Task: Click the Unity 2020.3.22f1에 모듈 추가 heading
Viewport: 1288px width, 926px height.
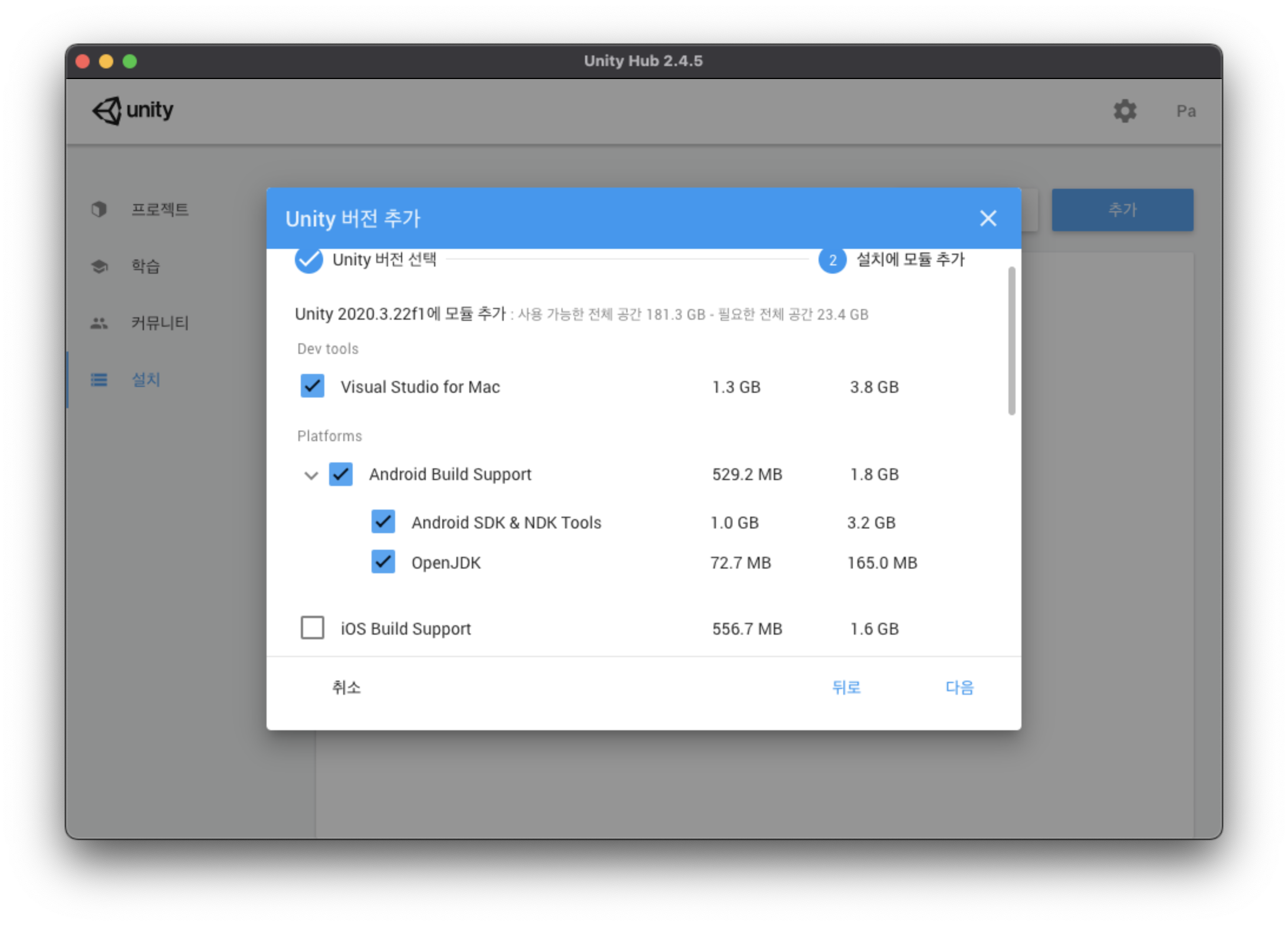Action: point(400,314)
